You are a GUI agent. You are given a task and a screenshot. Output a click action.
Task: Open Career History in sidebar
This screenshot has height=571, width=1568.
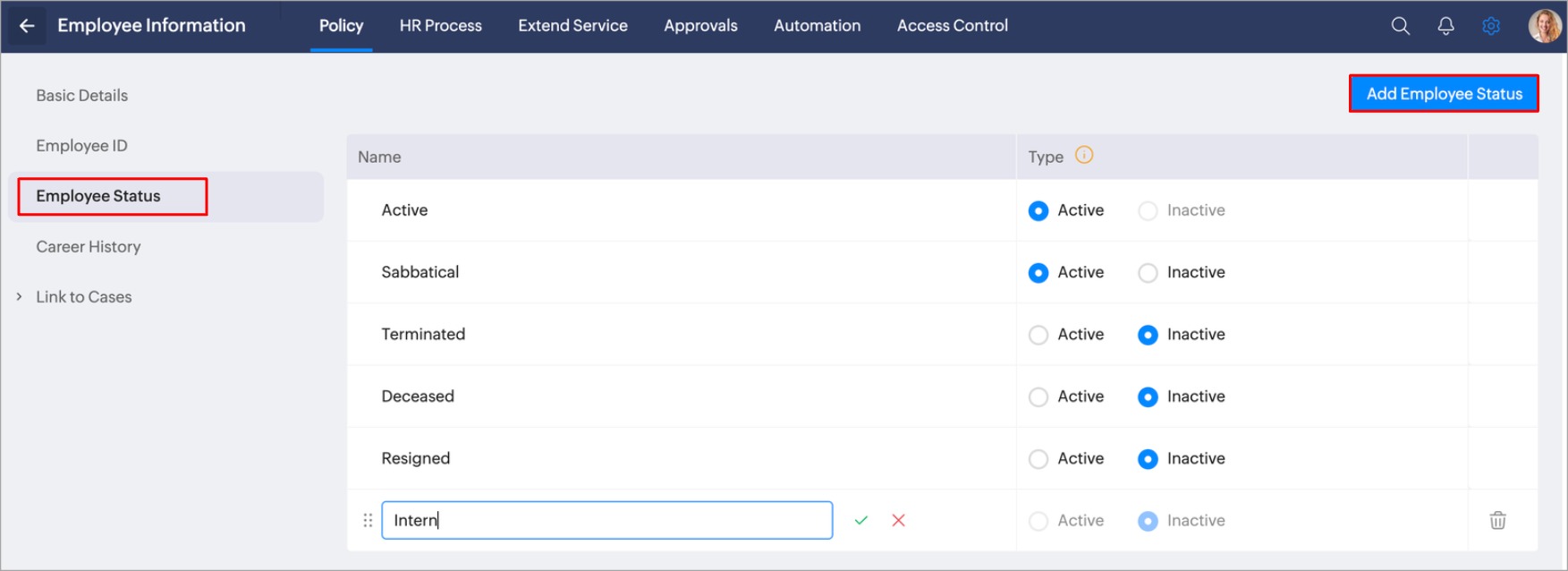[x=89, y=246]
